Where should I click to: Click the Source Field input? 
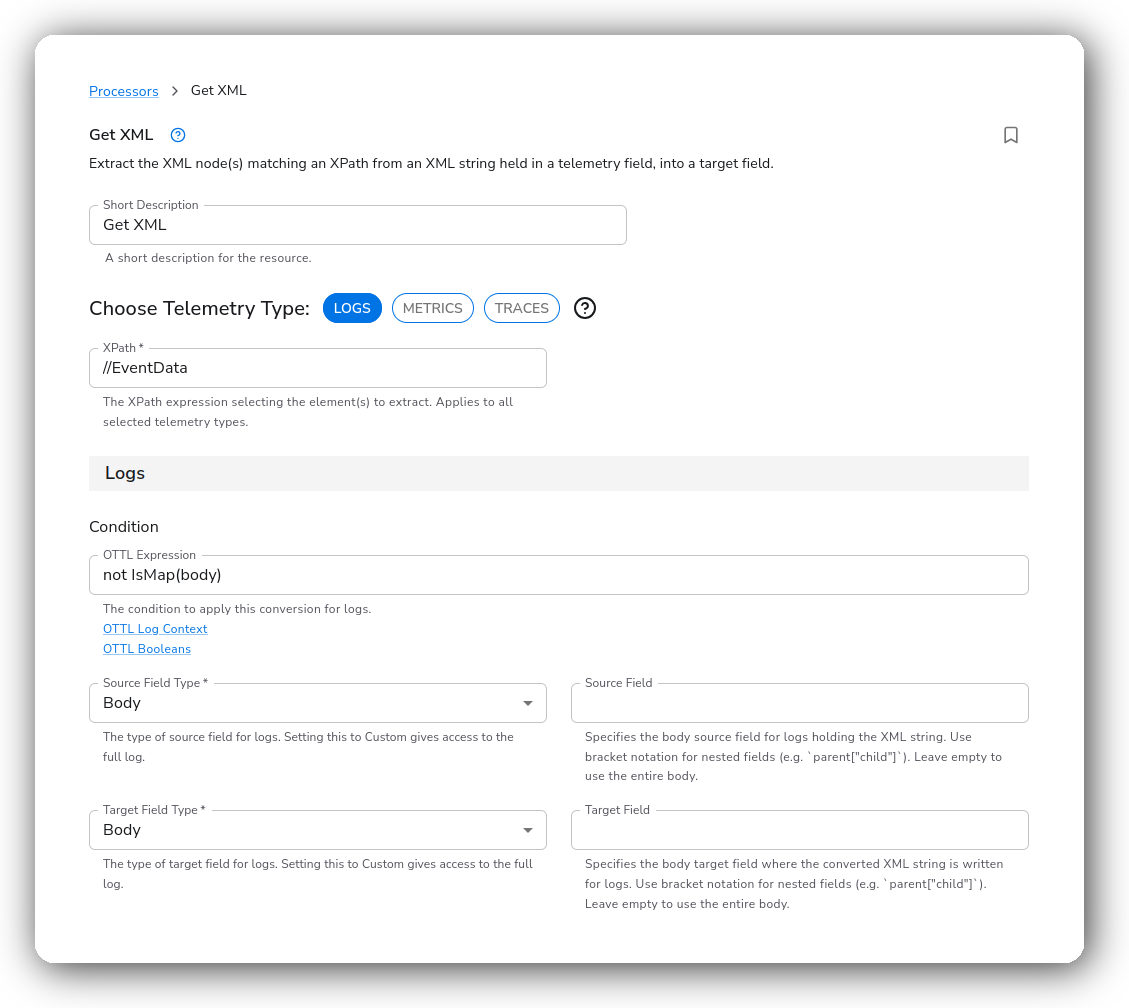(799, 703)
